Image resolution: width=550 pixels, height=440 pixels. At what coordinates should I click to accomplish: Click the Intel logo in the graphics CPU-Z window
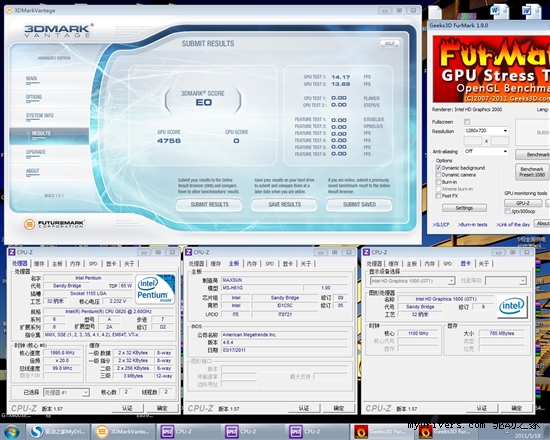[x=512, y=306]
